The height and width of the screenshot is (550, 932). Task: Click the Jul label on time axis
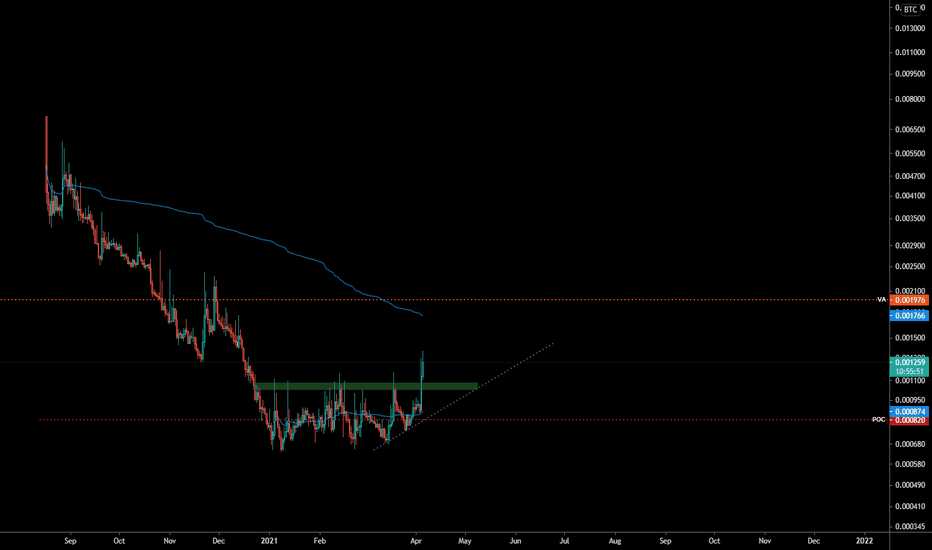564,541
